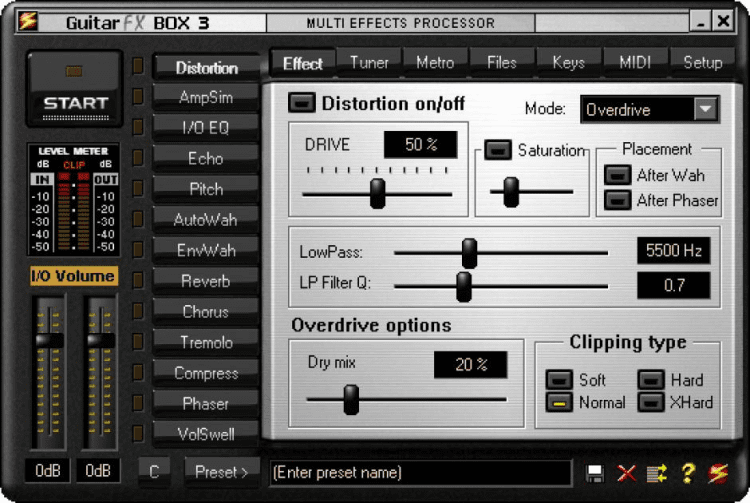Select Soft clipping type

(559, 380)
